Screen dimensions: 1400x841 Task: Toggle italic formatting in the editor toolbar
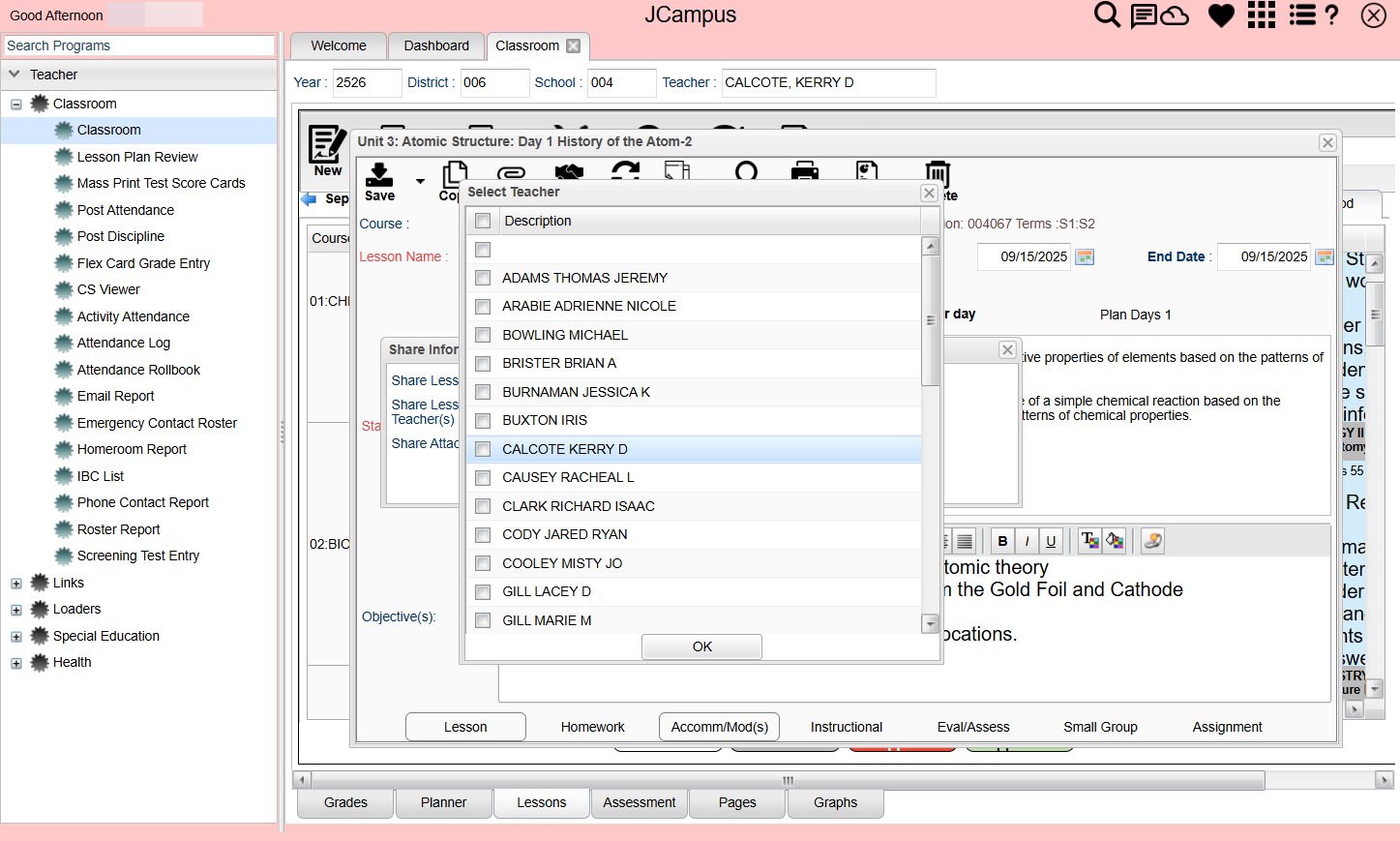pos(1027,541)
